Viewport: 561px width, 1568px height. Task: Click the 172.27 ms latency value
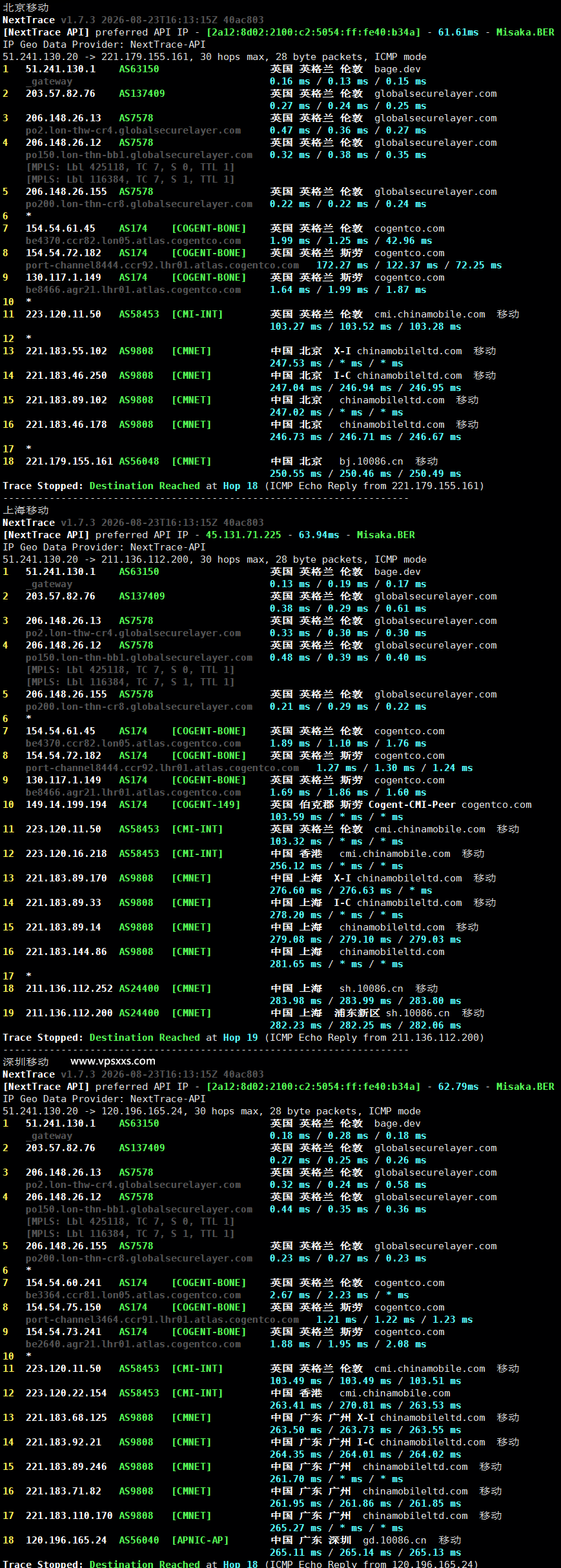342,265
